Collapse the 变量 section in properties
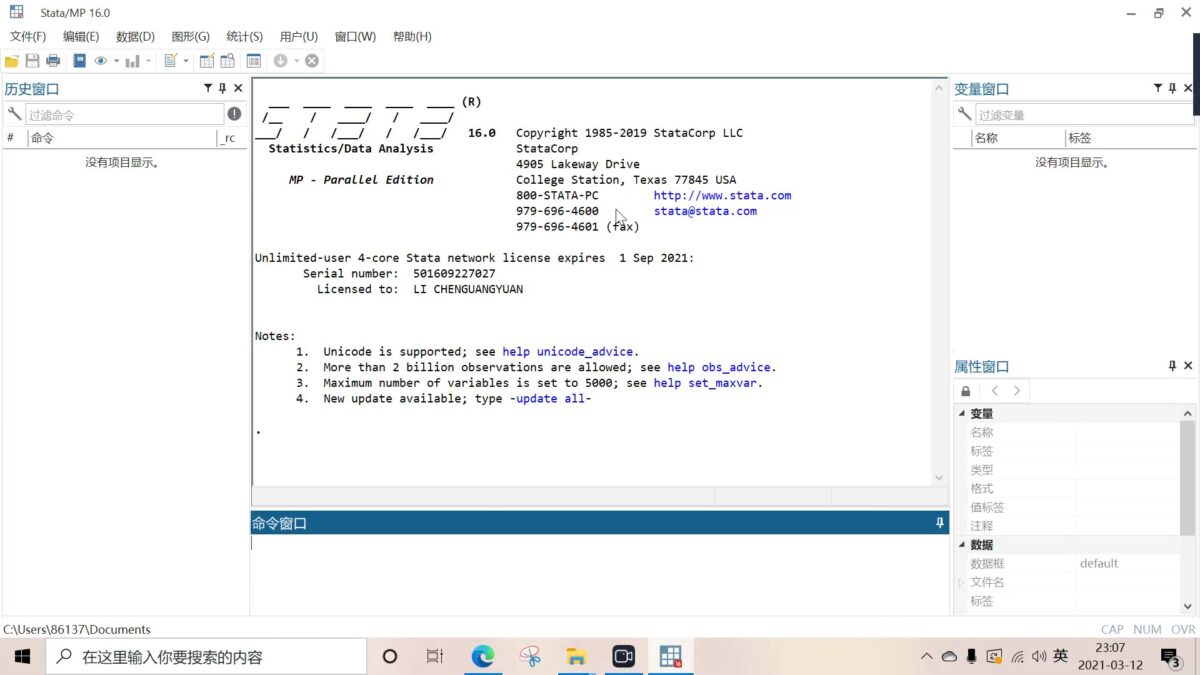This screenshot has width=1200, height=675. click(x=962, y=414)
